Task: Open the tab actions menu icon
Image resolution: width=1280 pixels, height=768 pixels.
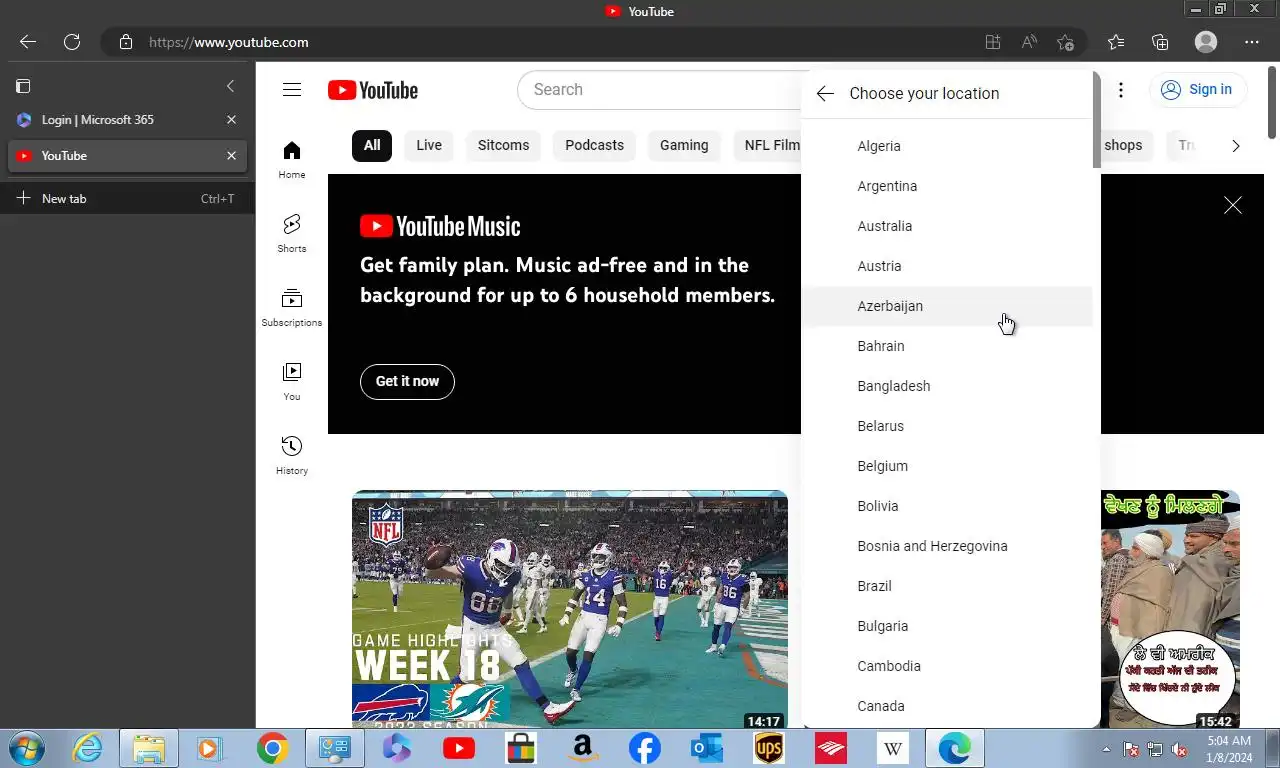Action: coord(24,86)
